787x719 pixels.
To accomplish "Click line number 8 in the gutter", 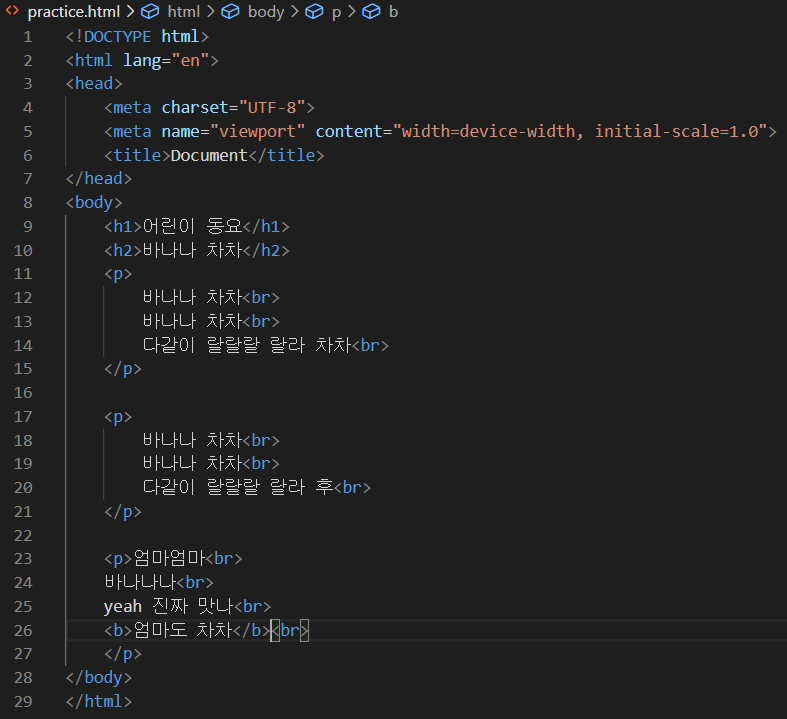I will pos(28,203).
